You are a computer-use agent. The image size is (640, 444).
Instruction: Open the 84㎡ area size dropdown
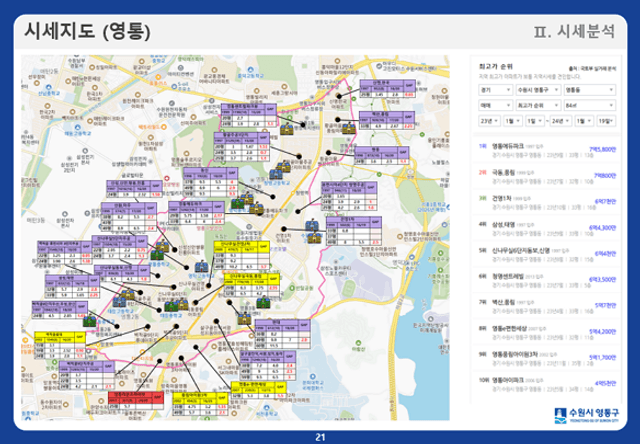point(589,105)
